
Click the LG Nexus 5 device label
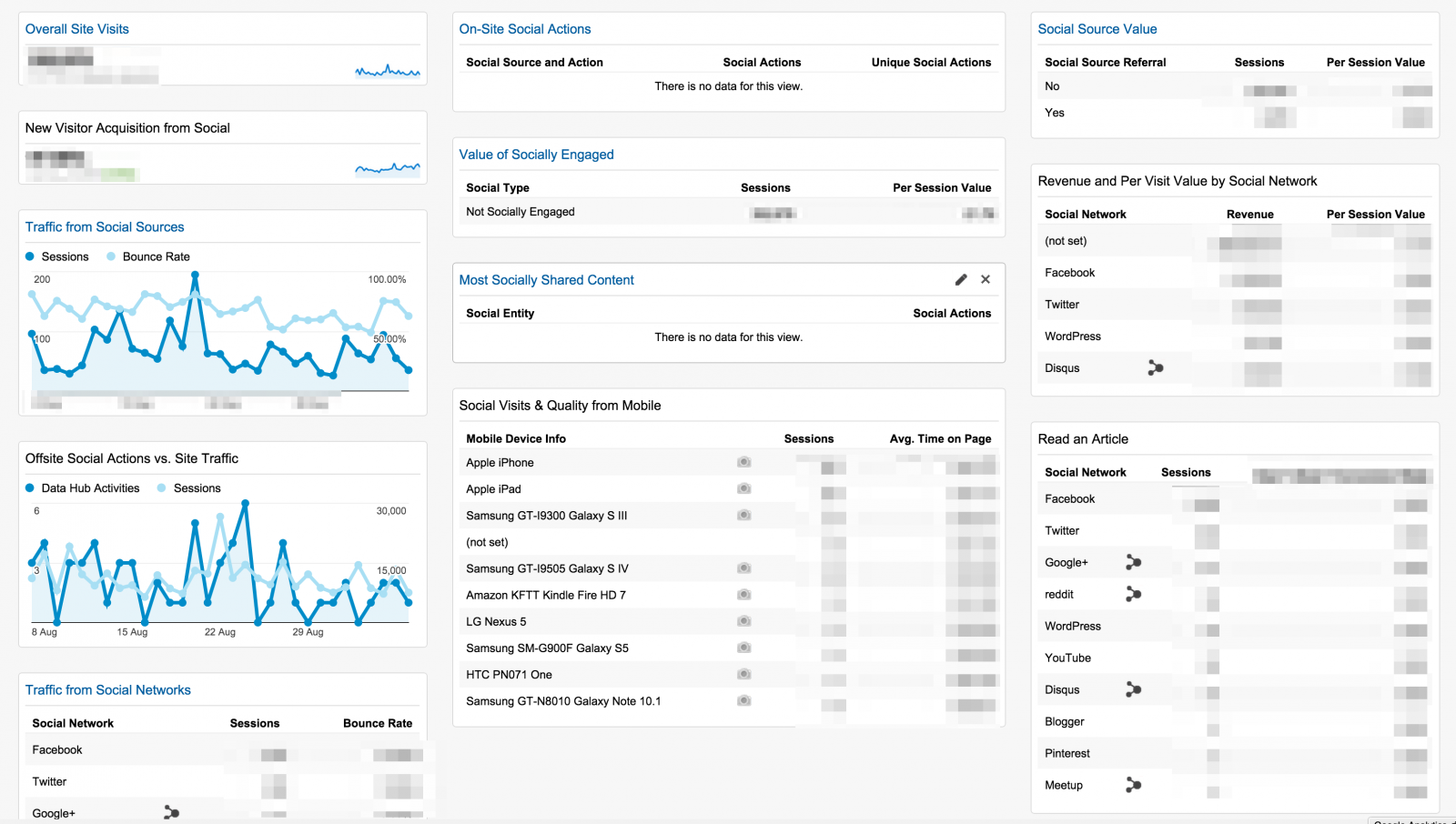click(496, 622)
